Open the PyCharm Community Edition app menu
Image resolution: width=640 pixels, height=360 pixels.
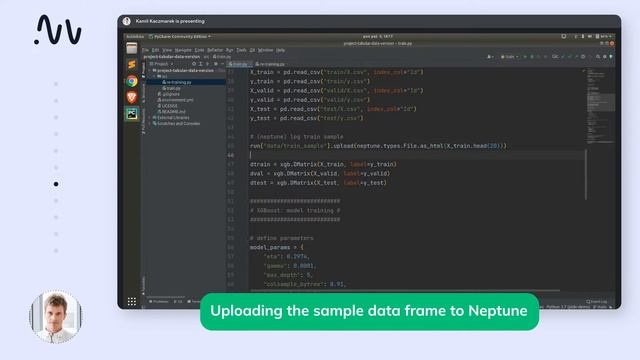point(180,36)
